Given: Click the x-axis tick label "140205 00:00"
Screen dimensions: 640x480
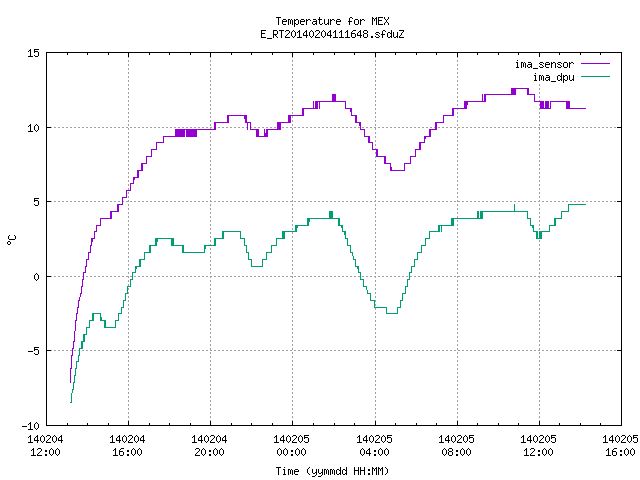Looking at the screenshot, I should pyautogui.click(x=291, y=446).
